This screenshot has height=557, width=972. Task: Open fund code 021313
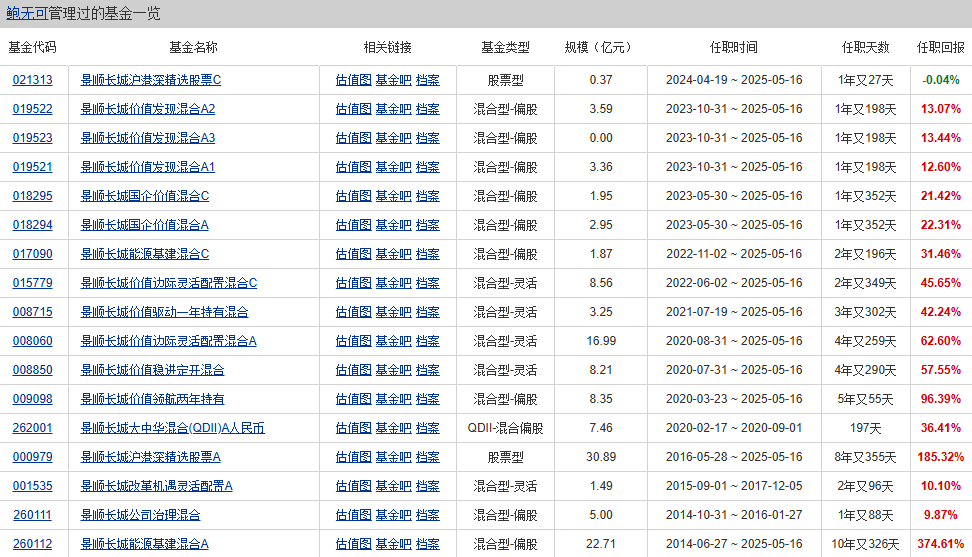click(x=32, y=80)
